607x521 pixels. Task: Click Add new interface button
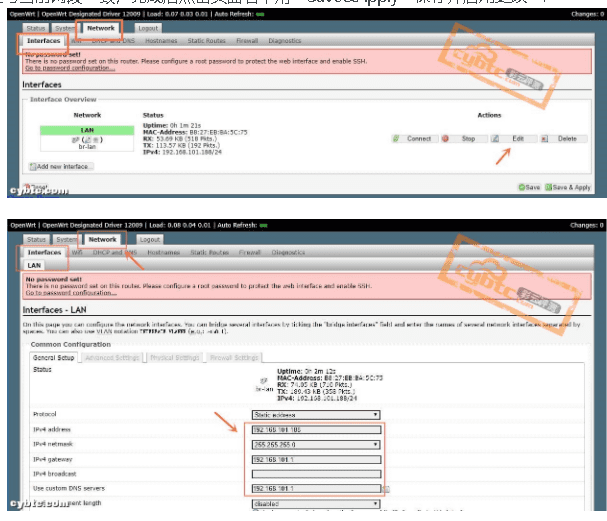point(61,166)
